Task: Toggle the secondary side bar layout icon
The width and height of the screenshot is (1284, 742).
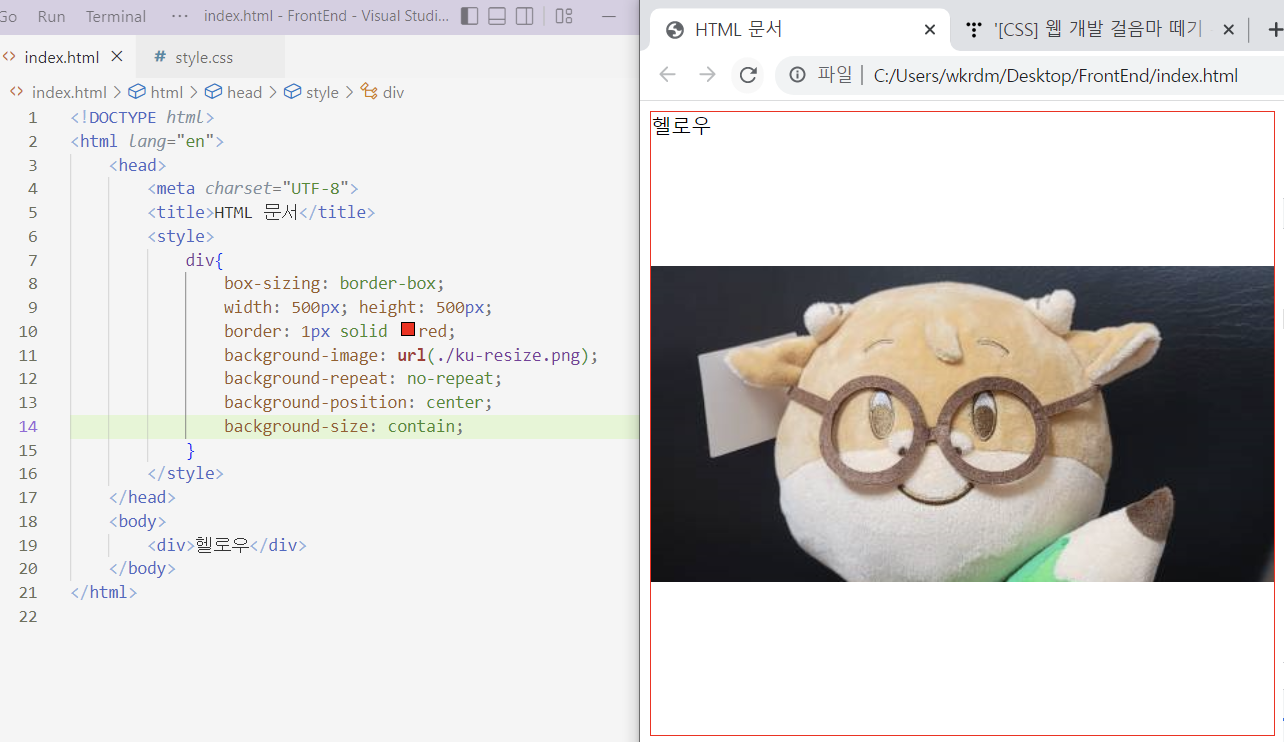Action: [525, 16]
